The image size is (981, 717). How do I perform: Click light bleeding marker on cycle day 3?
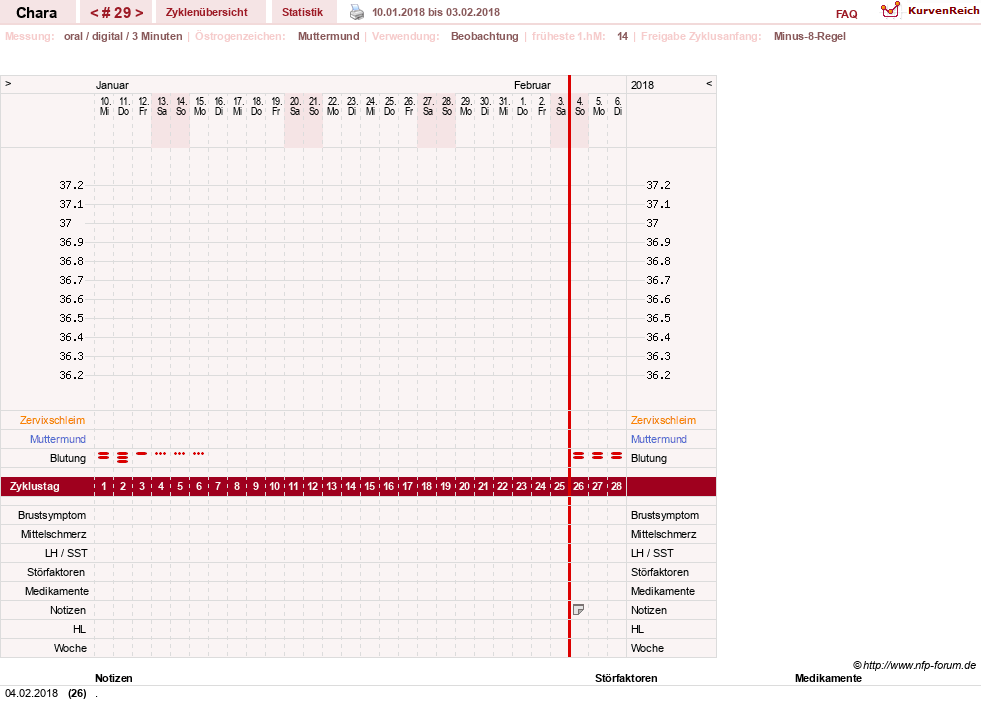coord(142,454)
